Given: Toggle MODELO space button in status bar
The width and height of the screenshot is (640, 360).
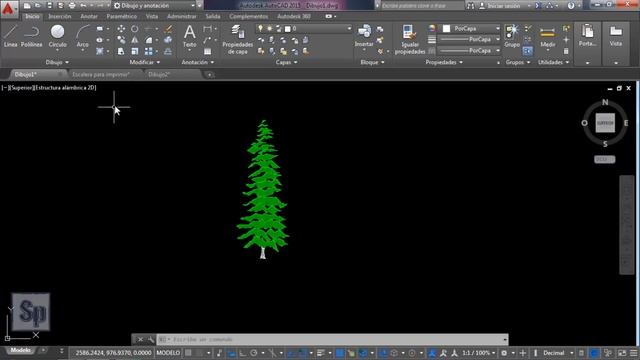Looking at the screenshot, I should click(168, 353).
